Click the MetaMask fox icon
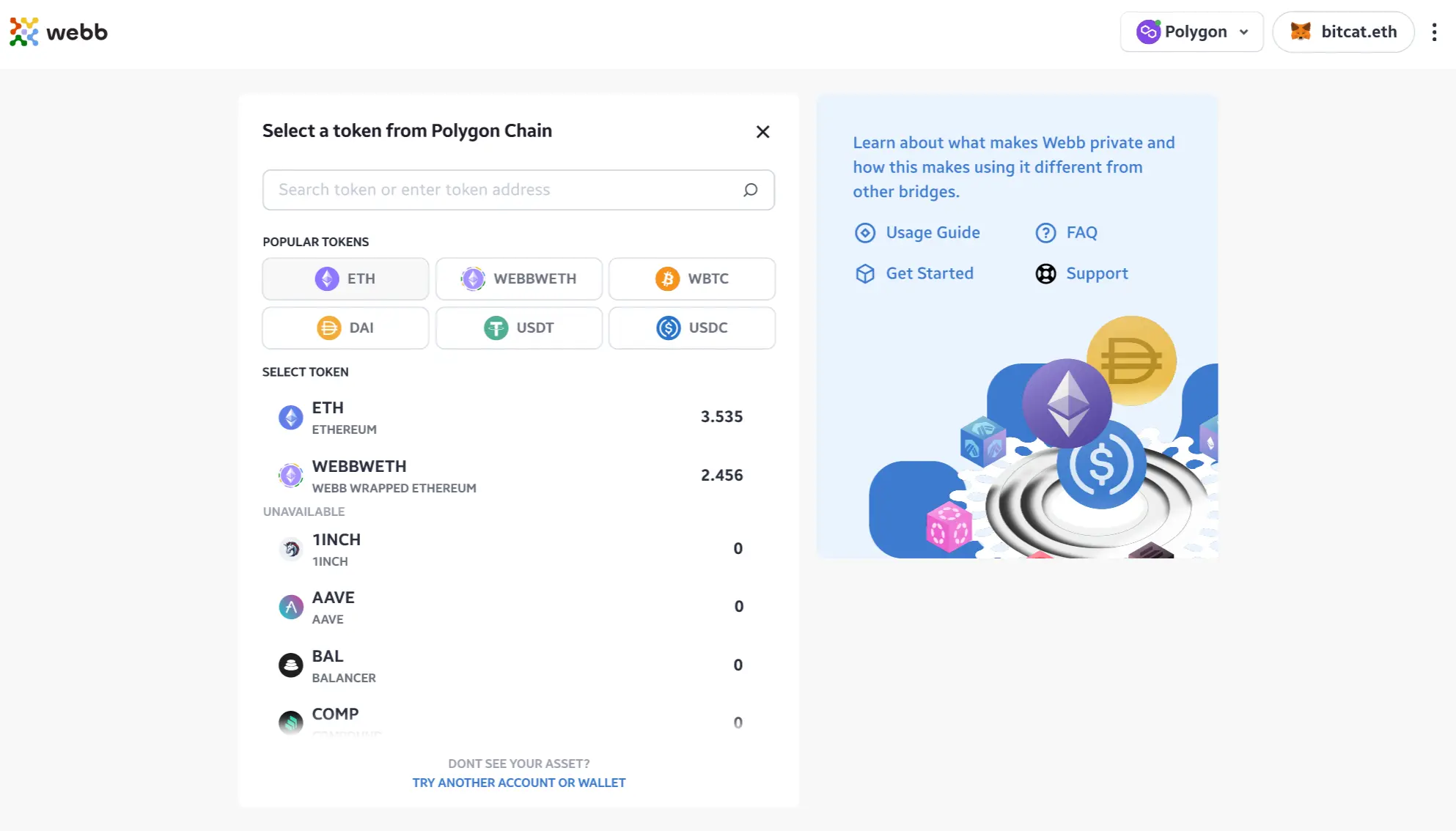1456x831 pixels. 1301,32
